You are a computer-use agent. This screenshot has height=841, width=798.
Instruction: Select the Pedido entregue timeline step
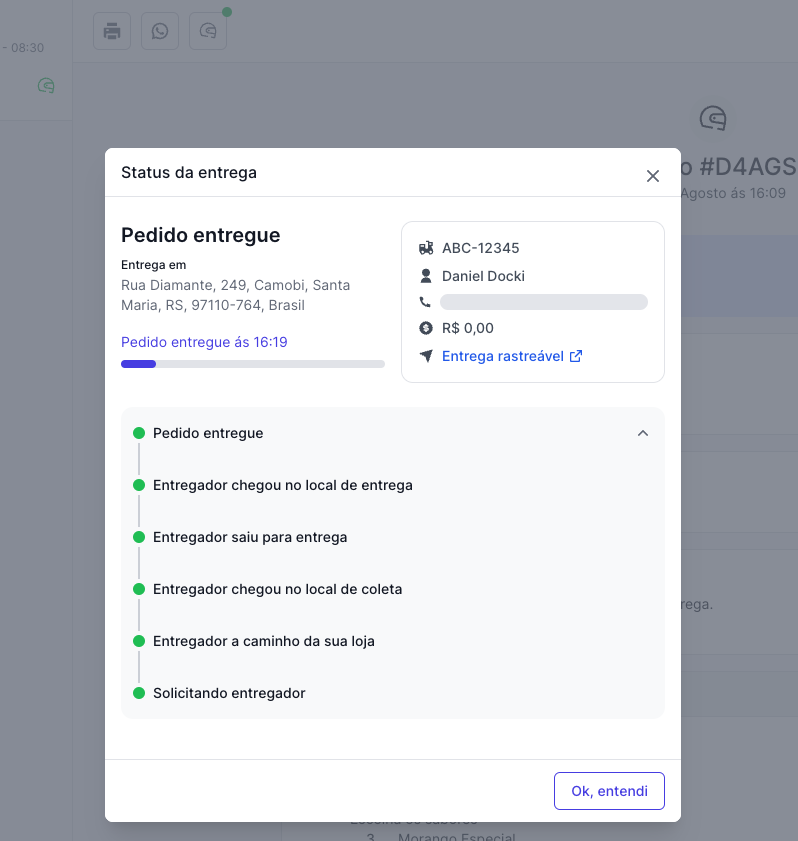tap(208, 433)
